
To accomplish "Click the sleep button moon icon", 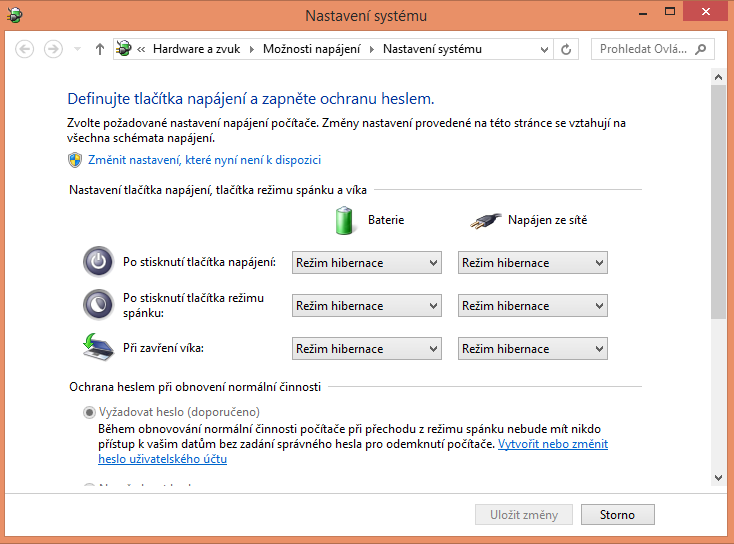I will [98, 304].
